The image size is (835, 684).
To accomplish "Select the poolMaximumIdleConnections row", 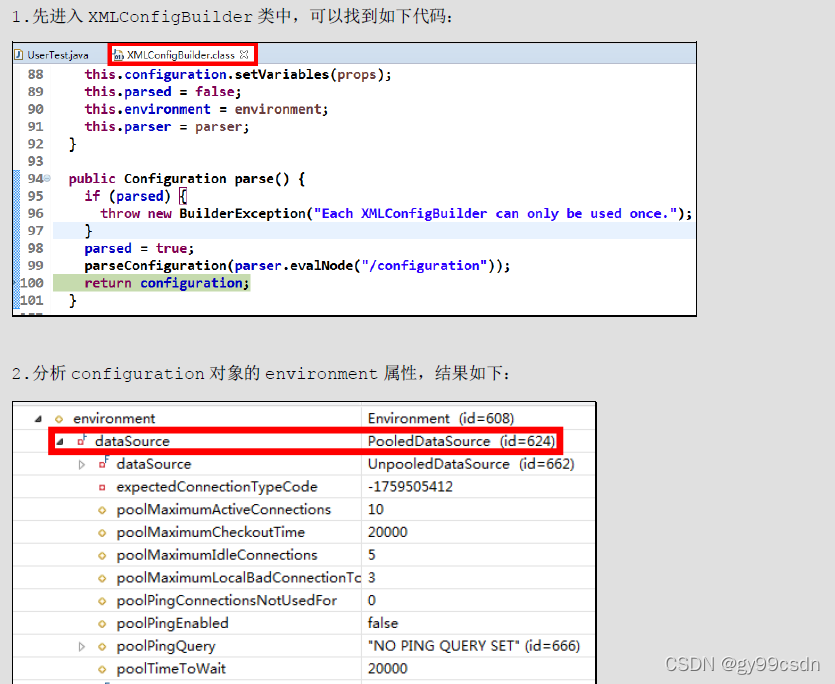I will 304,555.
